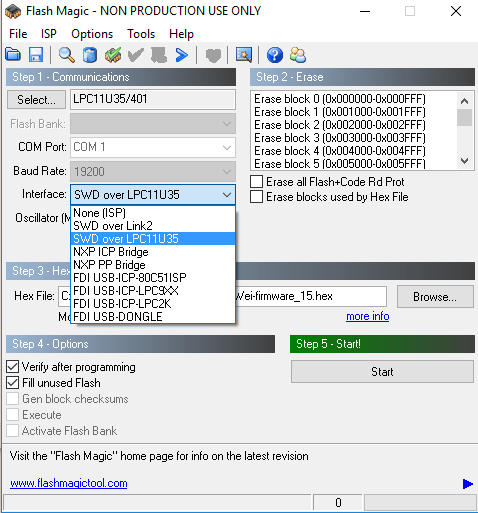Click the grey checkmark Verify icon

pyautogui.click(x=136, y=55)
